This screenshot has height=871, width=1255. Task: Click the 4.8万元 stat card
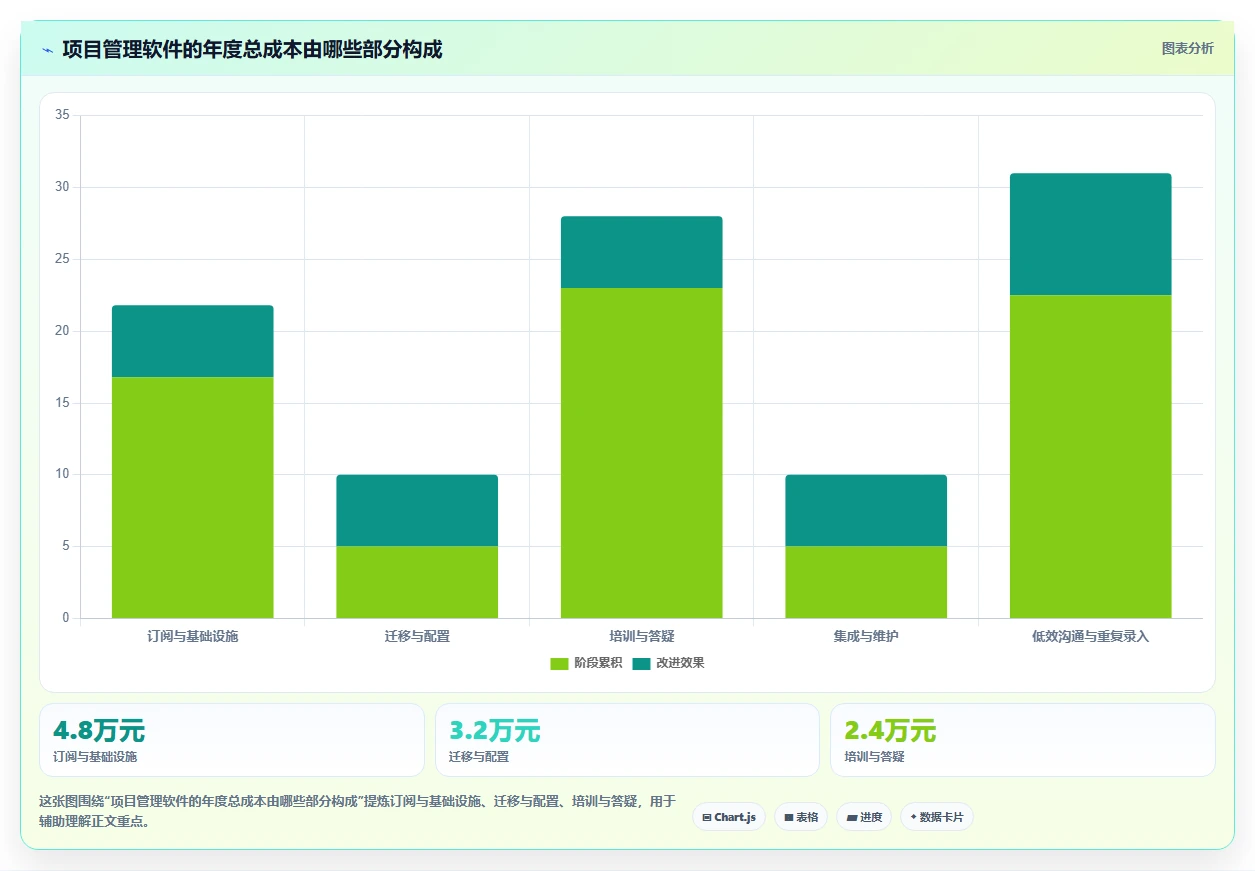pyautogui.click(x=232, y=740)
